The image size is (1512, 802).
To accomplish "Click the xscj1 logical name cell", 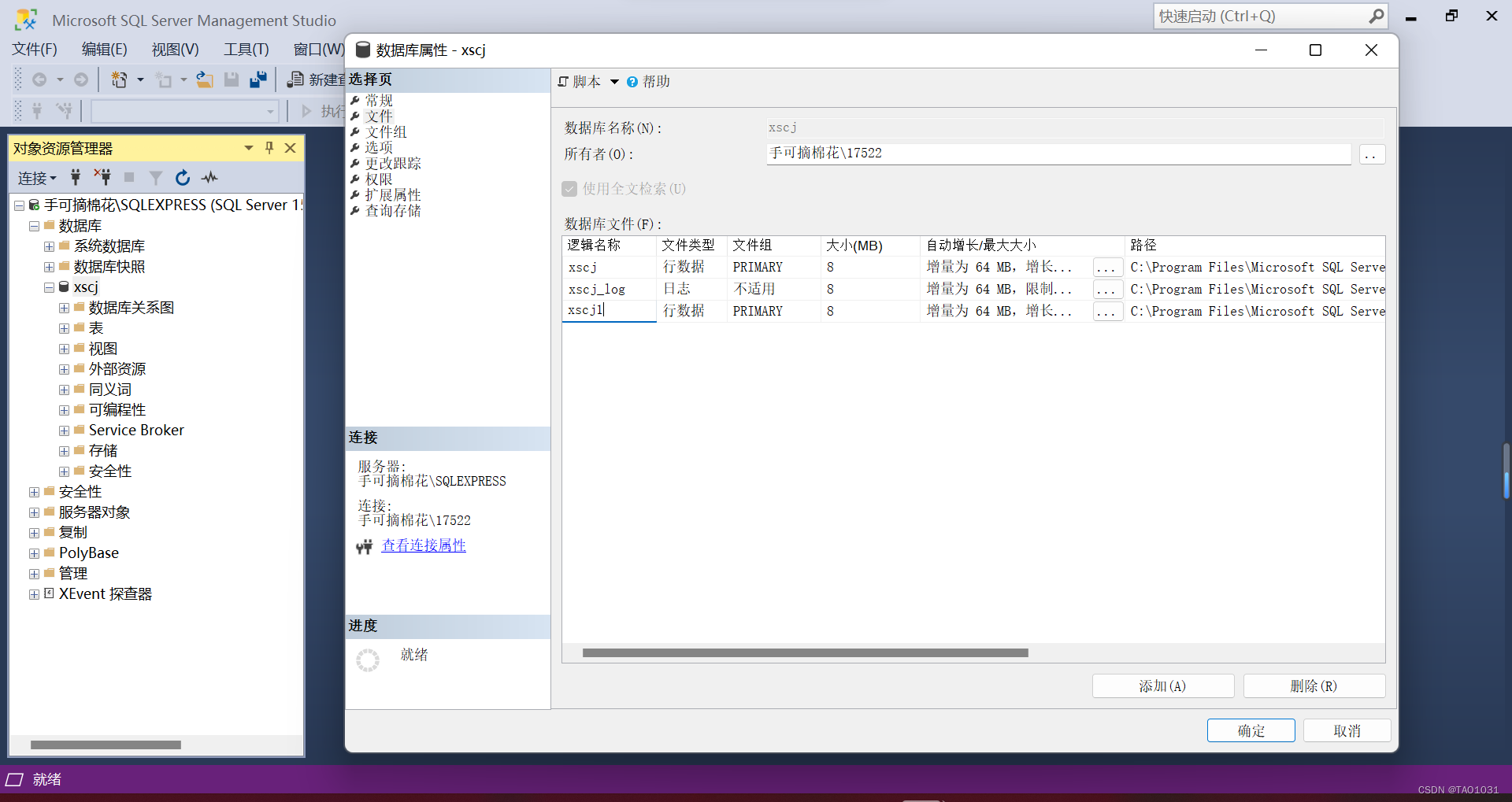I will pos(609,311).
